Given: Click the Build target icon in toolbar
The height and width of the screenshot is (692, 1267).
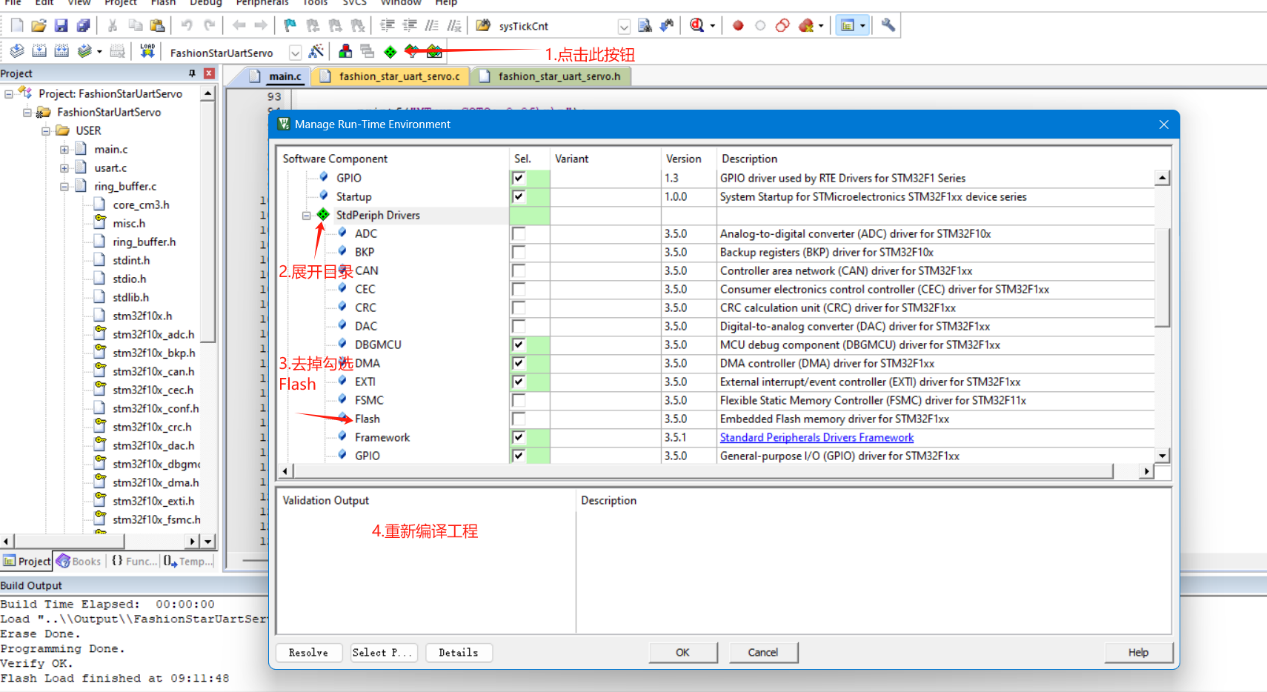Looking at the screenshot, I should 39,52.
